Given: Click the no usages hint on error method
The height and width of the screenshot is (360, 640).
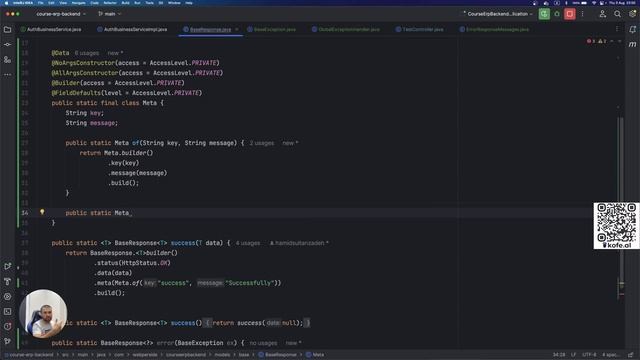Looking at the screenshot, I should [263, 343].
